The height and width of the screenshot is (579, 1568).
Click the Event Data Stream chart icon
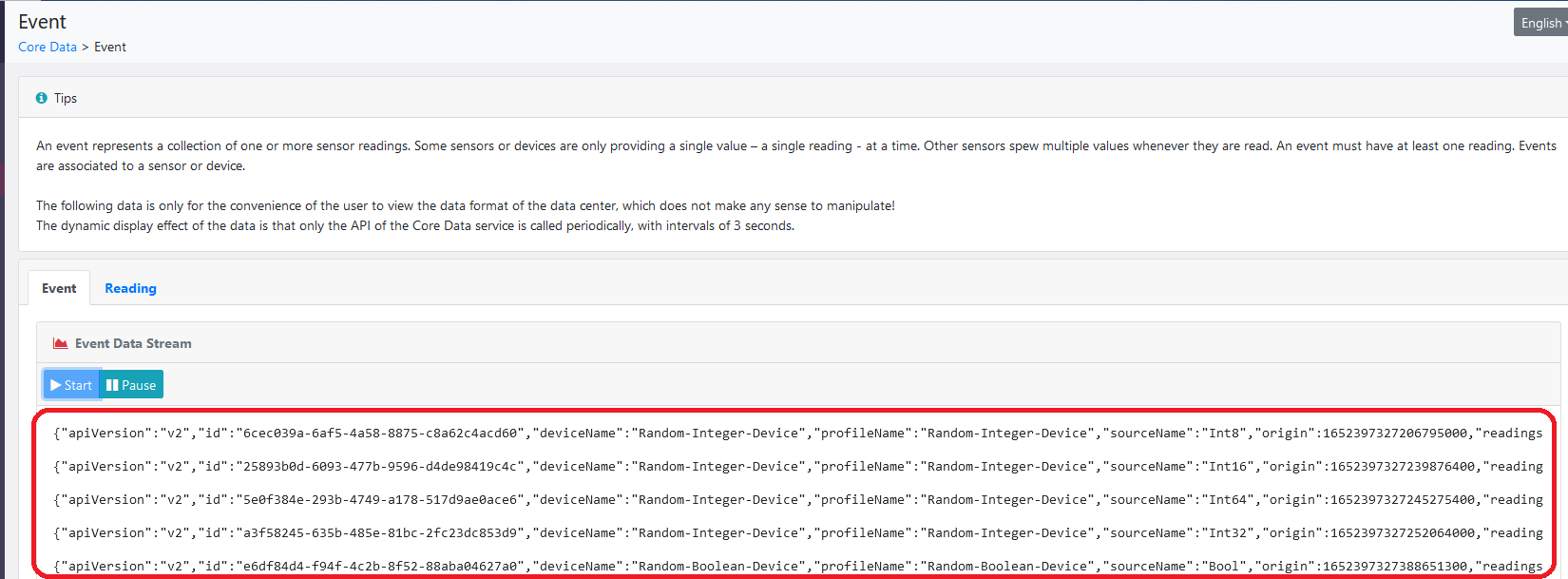point(60,343)
